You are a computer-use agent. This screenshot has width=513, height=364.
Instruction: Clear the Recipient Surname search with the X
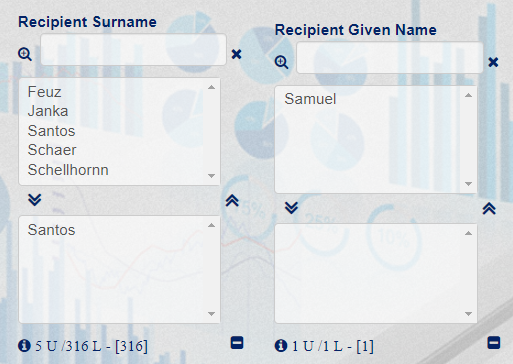(236, 54)
